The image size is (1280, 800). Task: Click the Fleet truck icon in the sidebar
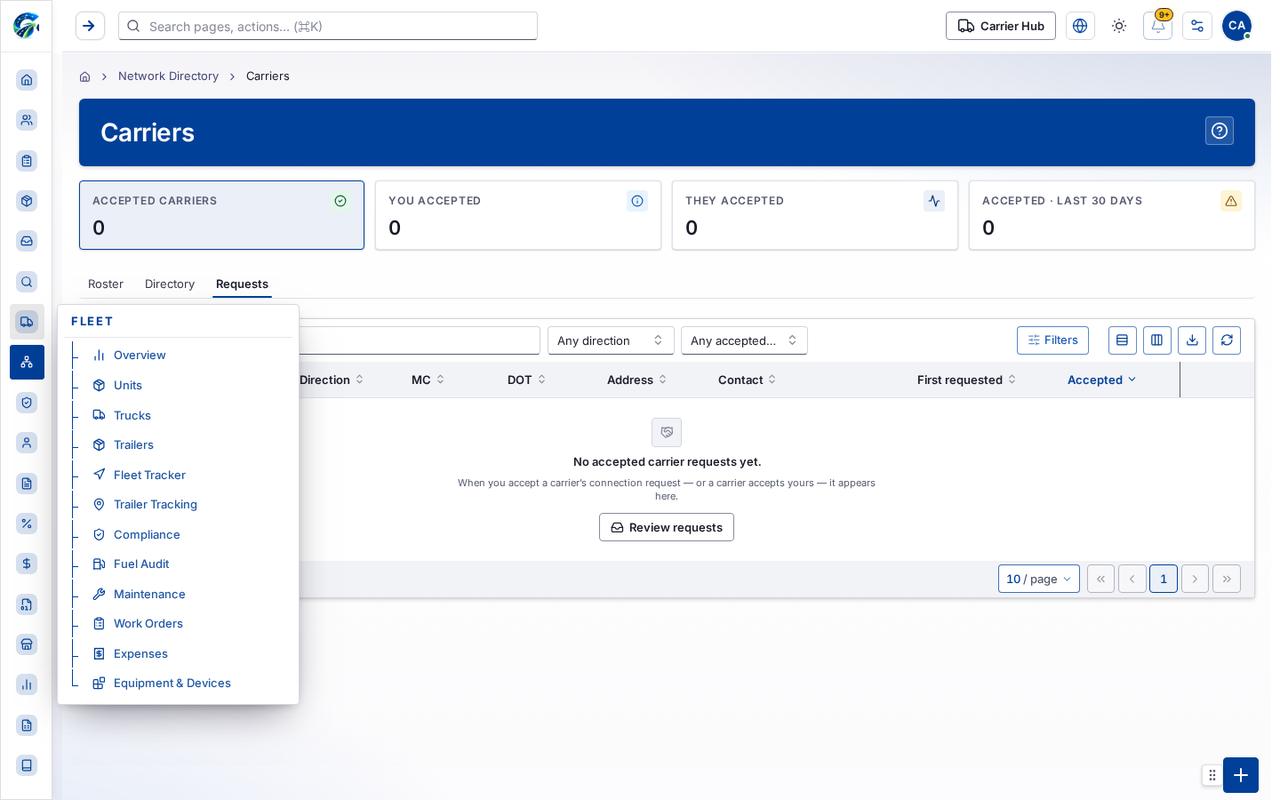[27, 322]
